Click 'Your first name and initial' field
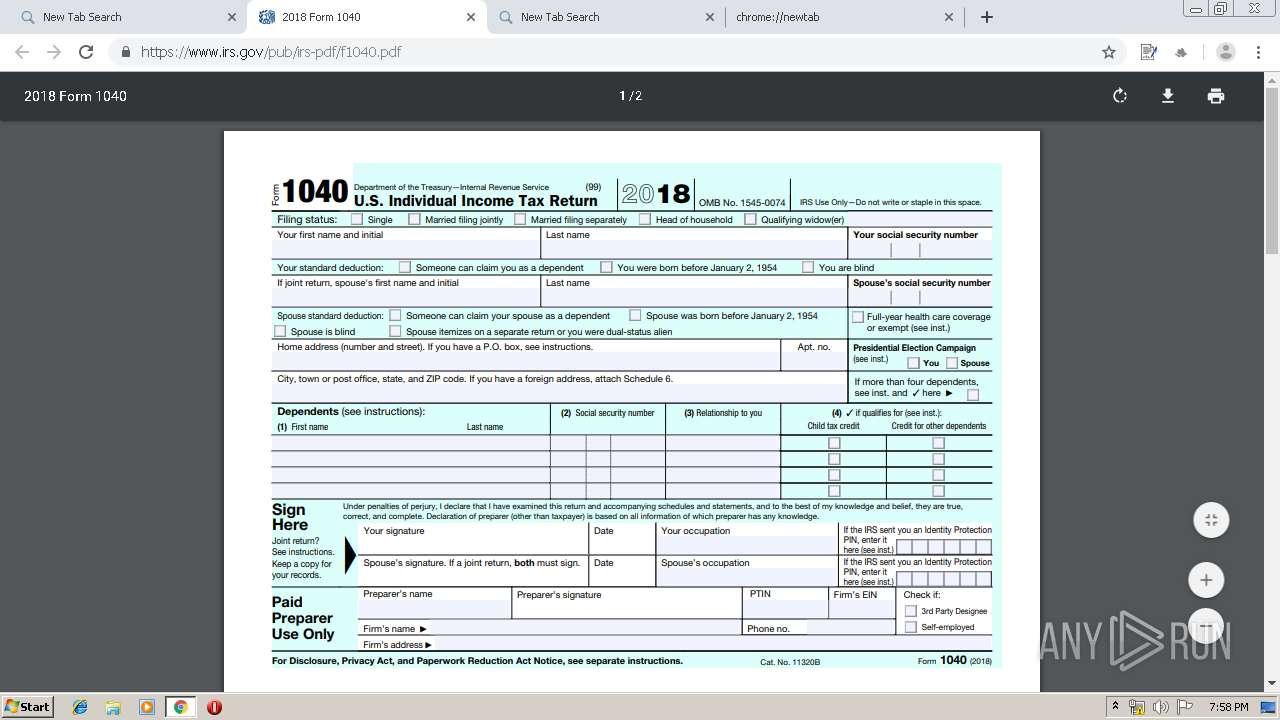The width and height of the screenshot is (1280, 720). click(406, 250)
